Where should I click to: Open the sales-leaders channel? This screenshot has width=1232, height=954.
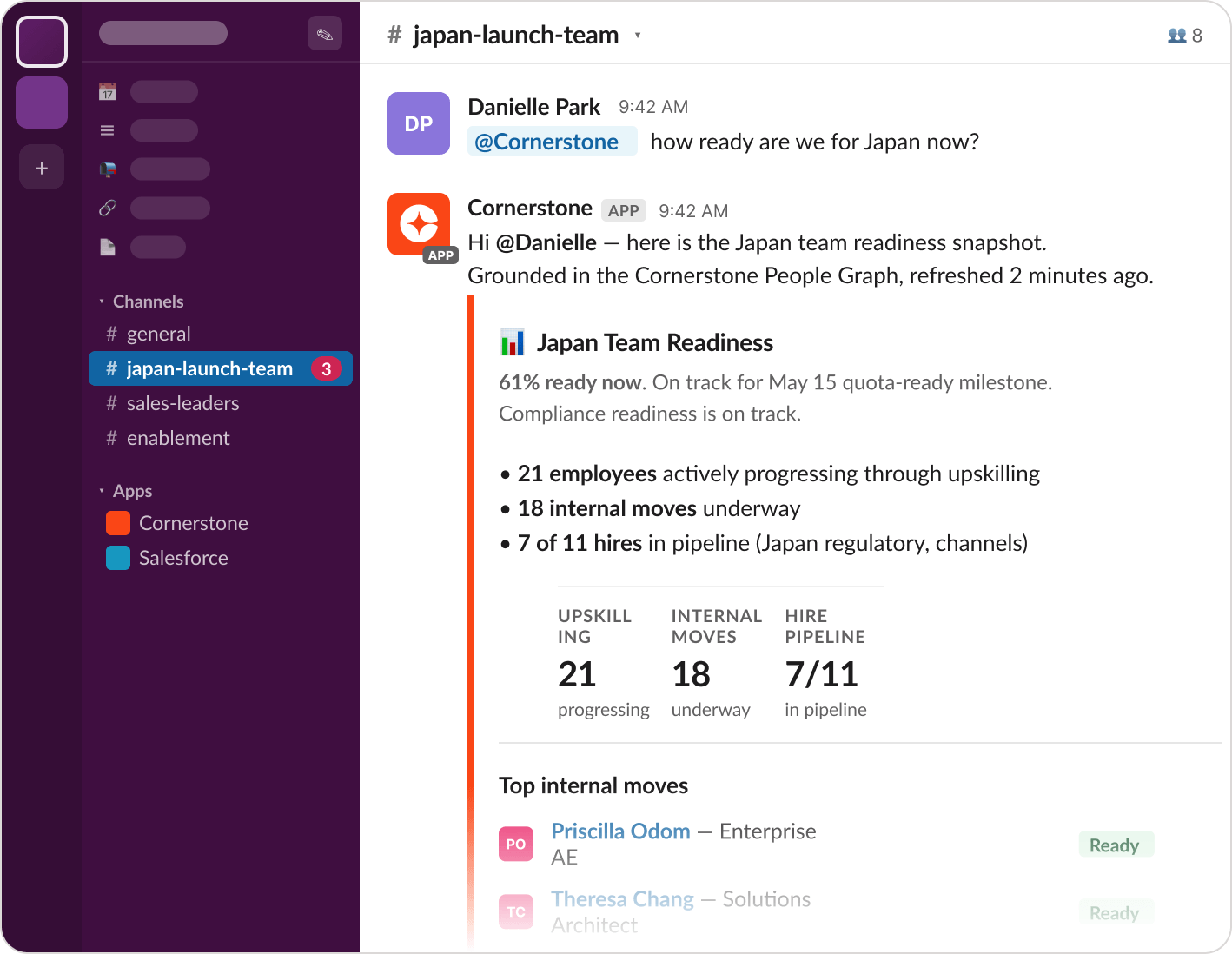tap(221, 403)
